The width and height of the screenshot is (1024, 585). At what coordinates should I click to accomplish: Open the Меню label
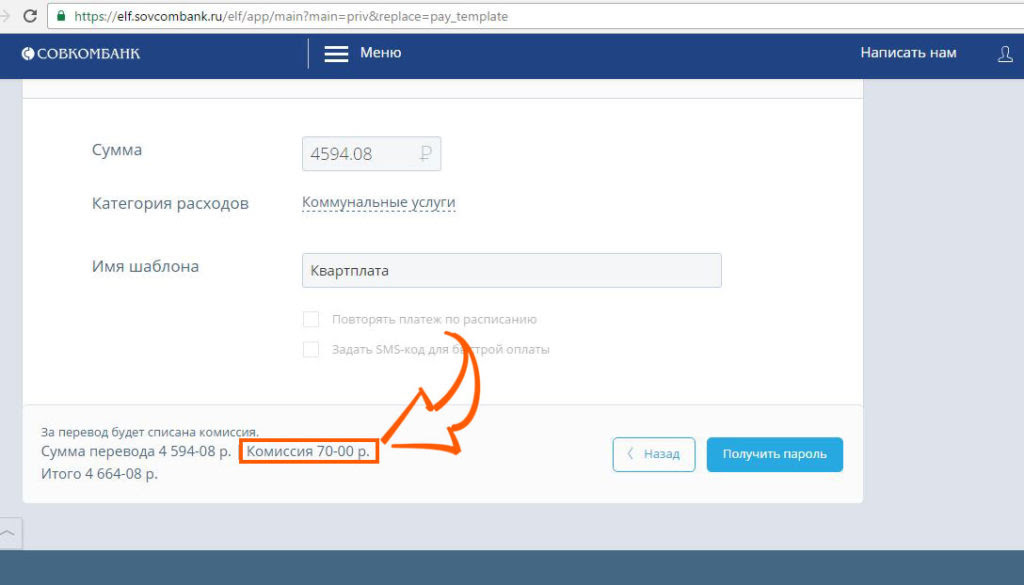pos(381,53)
